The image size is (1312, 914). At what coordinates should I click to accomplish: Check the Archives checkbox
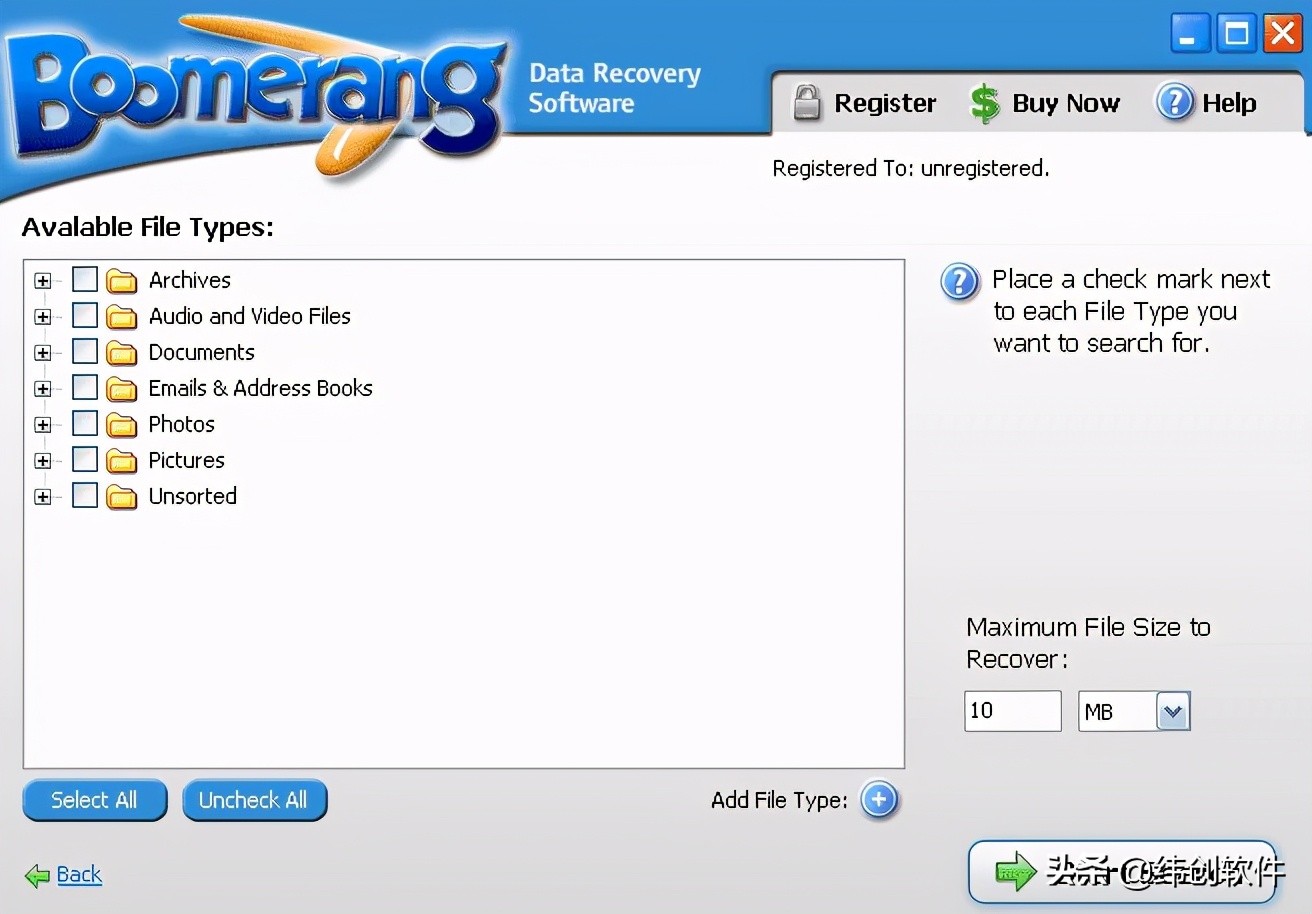point(85,279)
